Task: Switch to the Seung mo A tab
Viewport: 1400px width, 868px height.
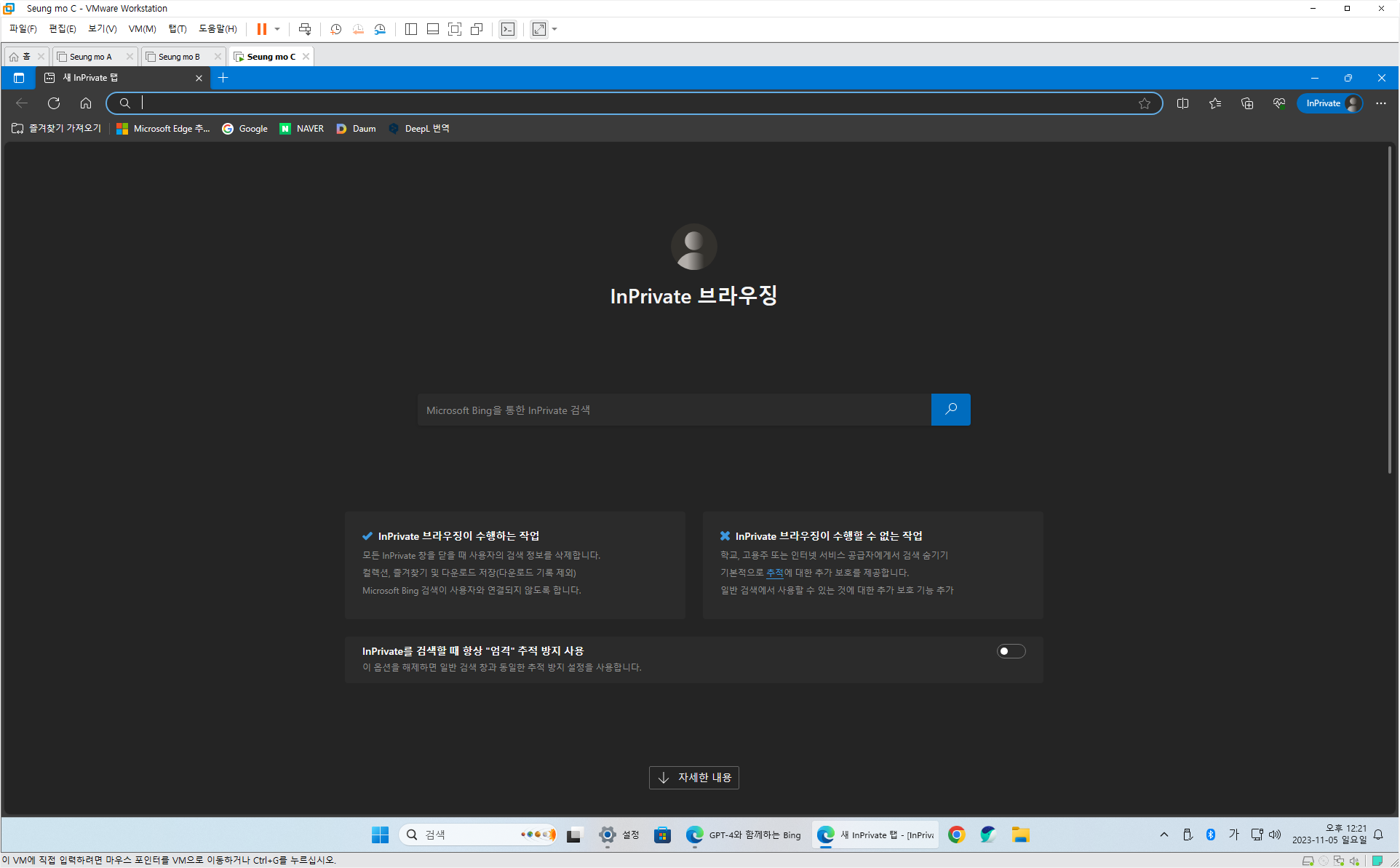Action: (91, 57)
